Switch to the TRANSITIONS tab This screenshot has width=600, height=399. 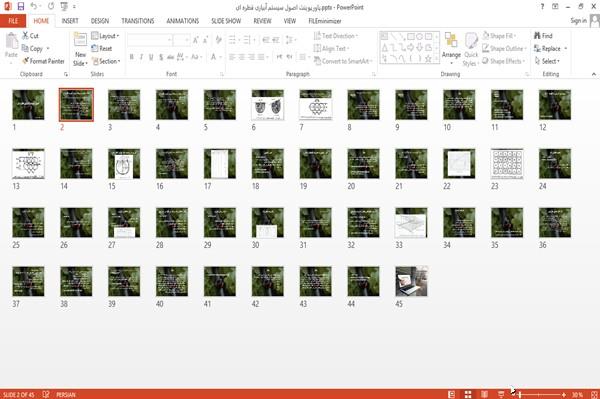coord(138,21)
